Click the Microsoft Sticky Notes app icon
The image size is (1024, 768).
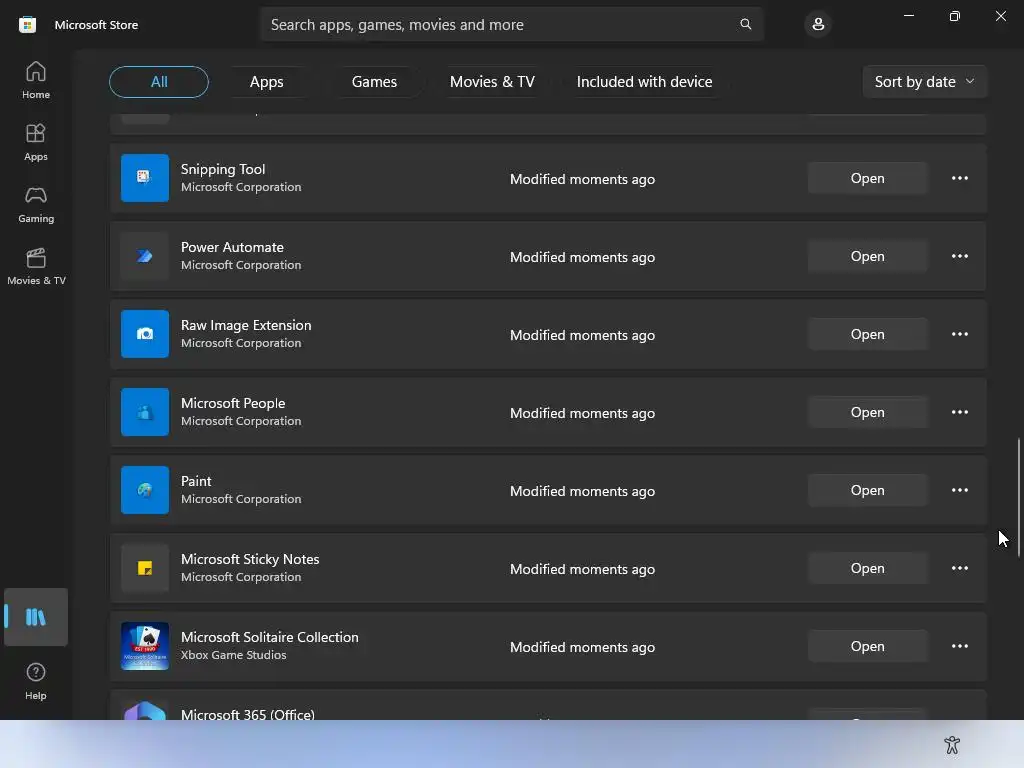tap(145, 568)
